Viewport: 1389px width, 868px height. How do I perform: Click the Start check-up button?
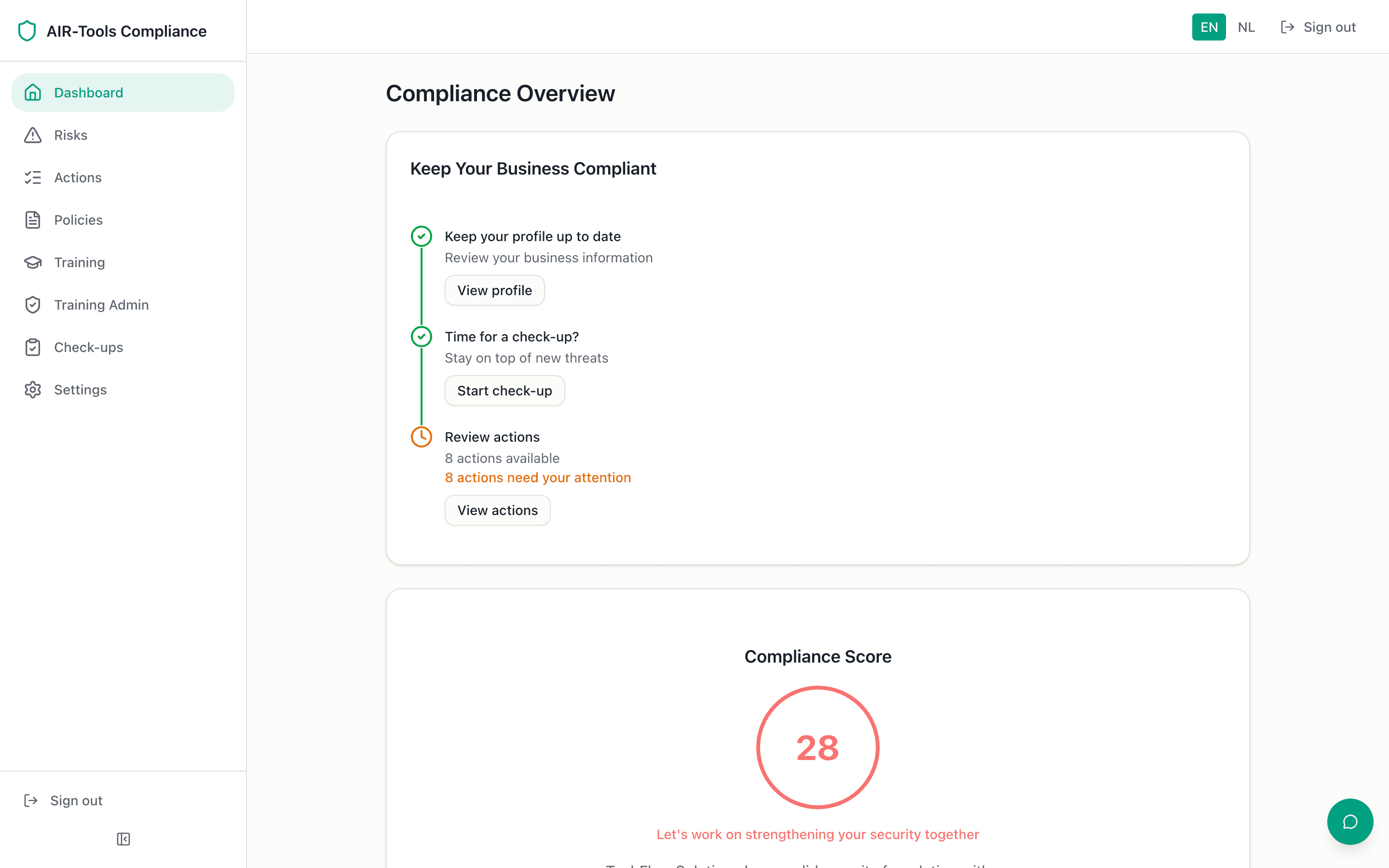click(504, 391)
